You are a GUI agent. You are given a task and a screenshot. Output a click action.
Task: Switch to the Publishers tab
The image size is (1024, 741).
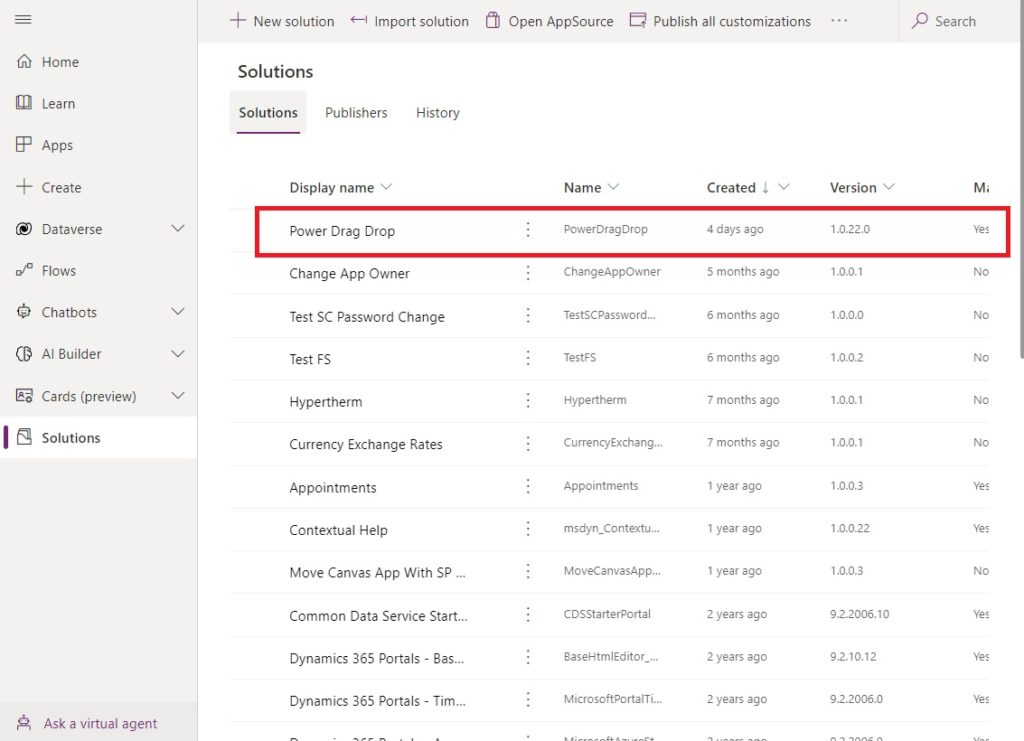coord(356,113)
